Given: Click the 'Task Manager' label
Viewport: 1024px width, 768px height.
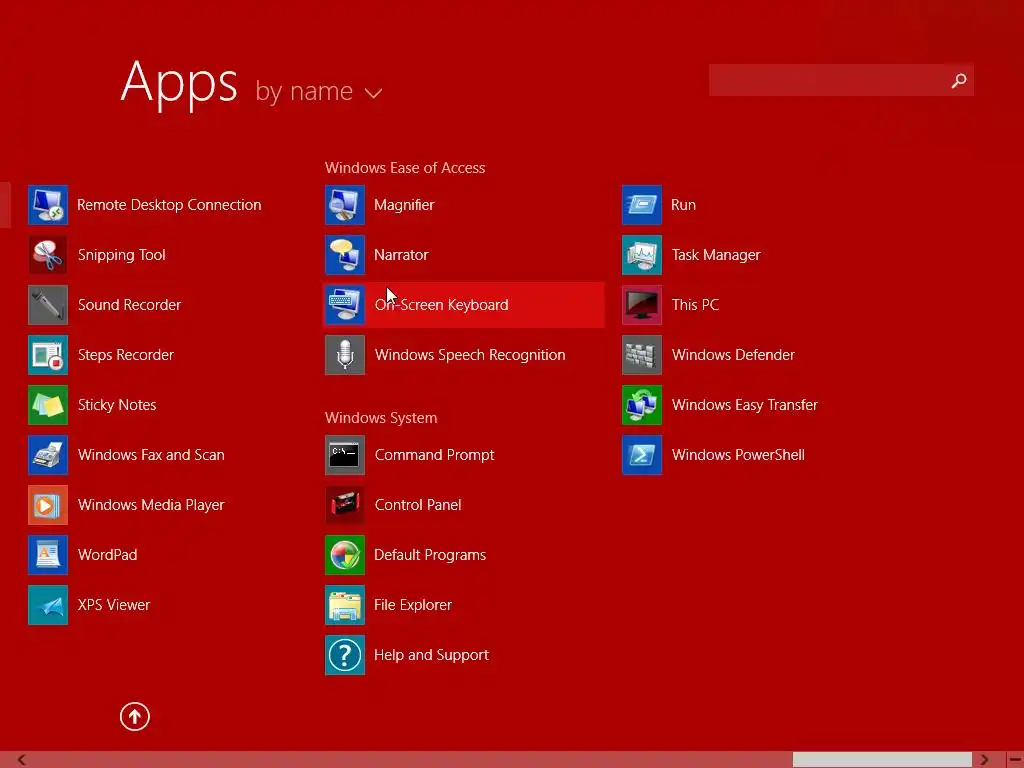Looking at the screenshot, I should click(x=716, y=255).
